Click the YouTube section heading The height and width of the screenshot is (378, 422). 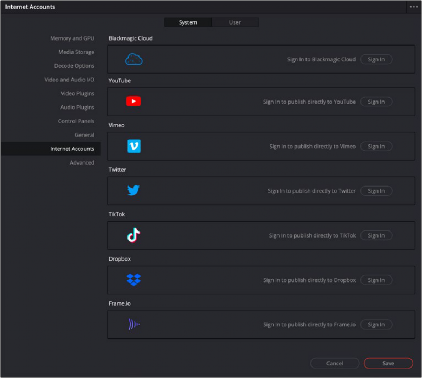point(120,81)
